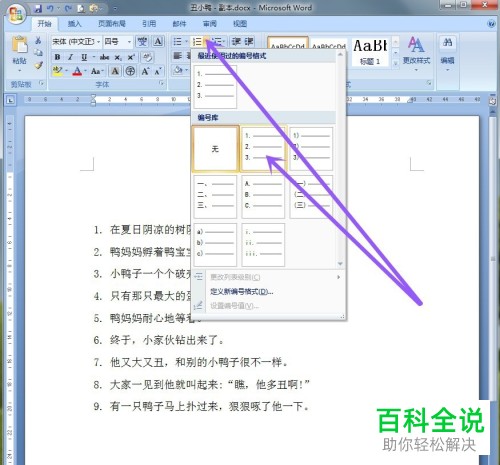
Task: Click the numbering list button
Action: coord(197,41)
